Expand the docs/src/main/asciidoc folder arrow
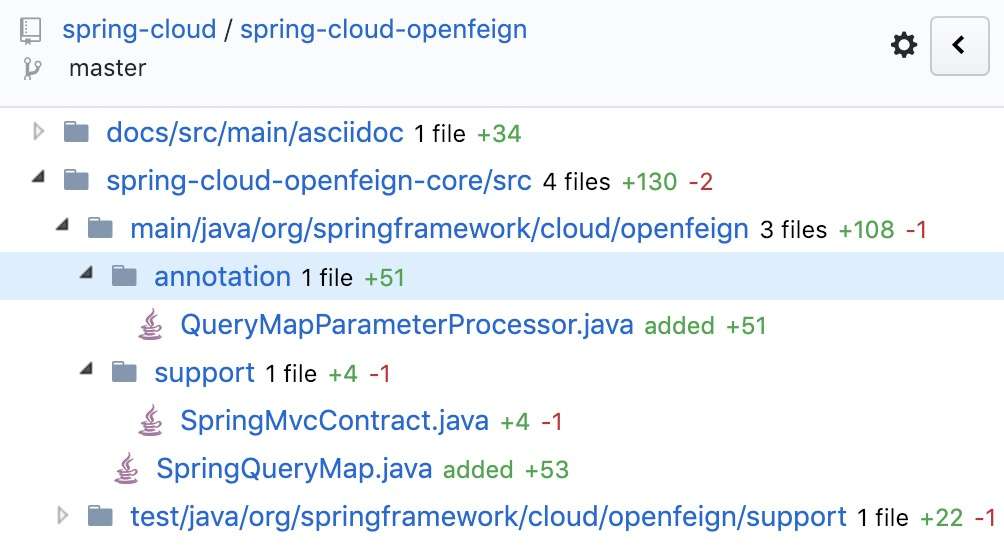 click(x=38, y=132)
